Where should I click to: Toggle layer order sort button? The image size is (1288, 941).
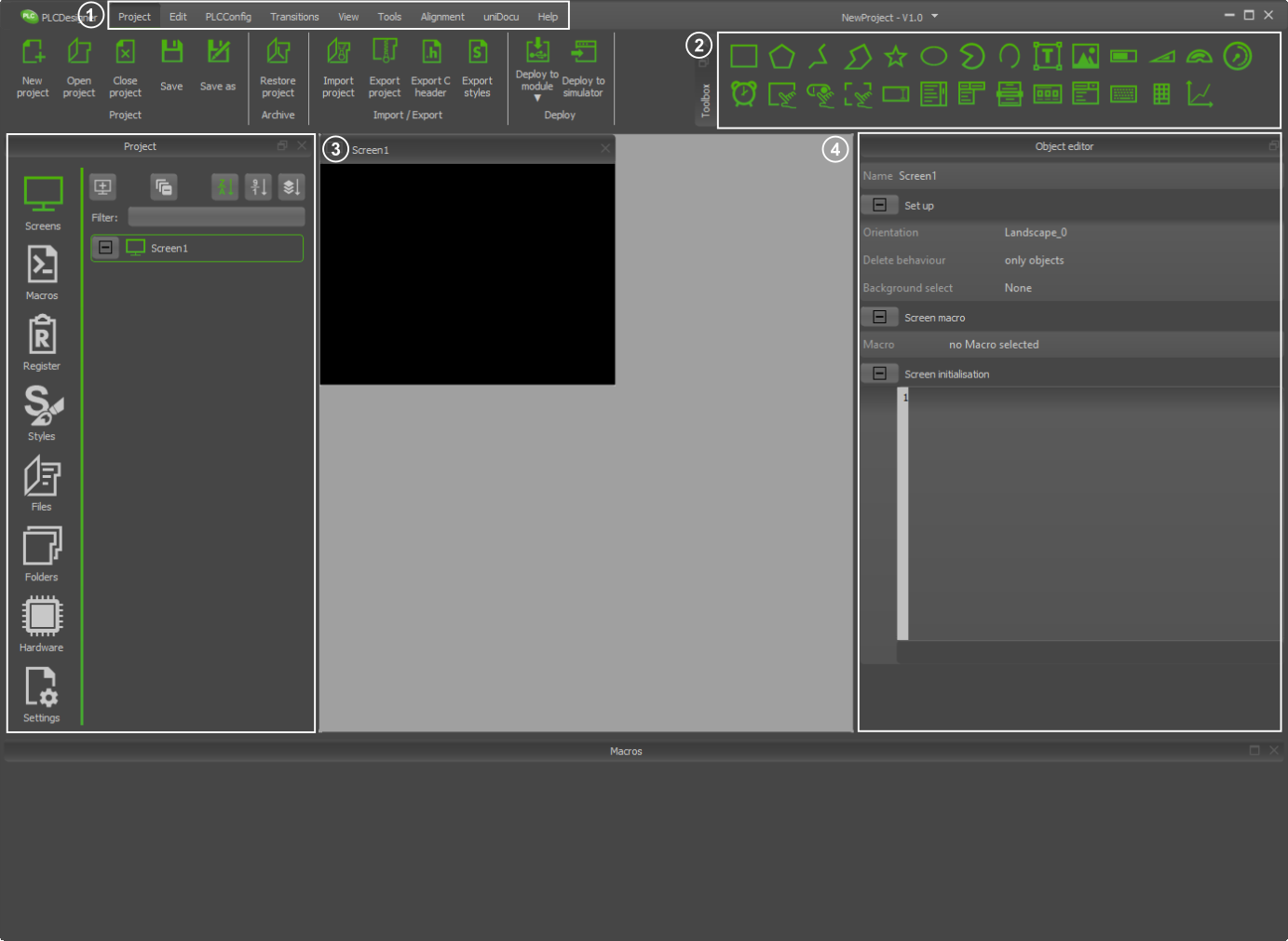tap(291, 187)
